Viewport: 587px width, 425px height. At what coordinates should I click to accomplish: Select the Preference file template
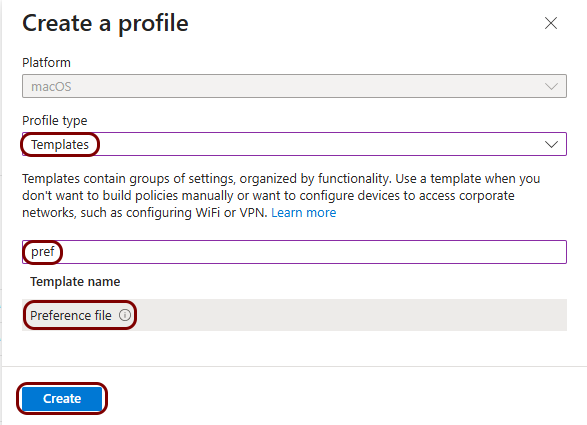point(71,315)
